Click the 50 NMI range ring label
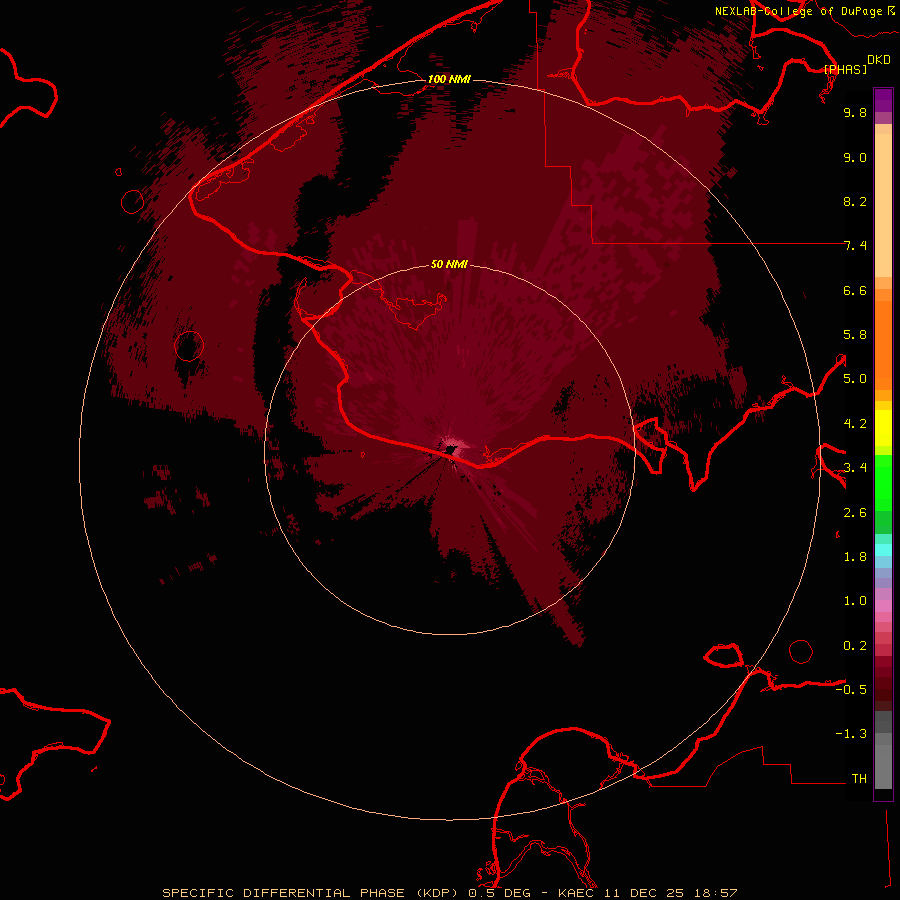The image size is (900, 900). (x=449, y=264)
